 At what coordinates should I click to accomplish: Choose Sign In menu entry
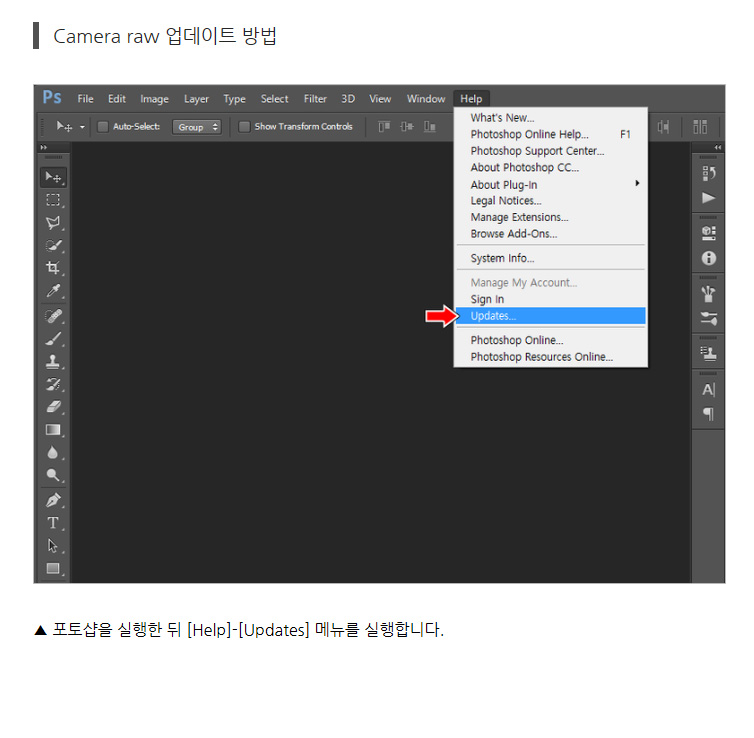click(551, 299)
